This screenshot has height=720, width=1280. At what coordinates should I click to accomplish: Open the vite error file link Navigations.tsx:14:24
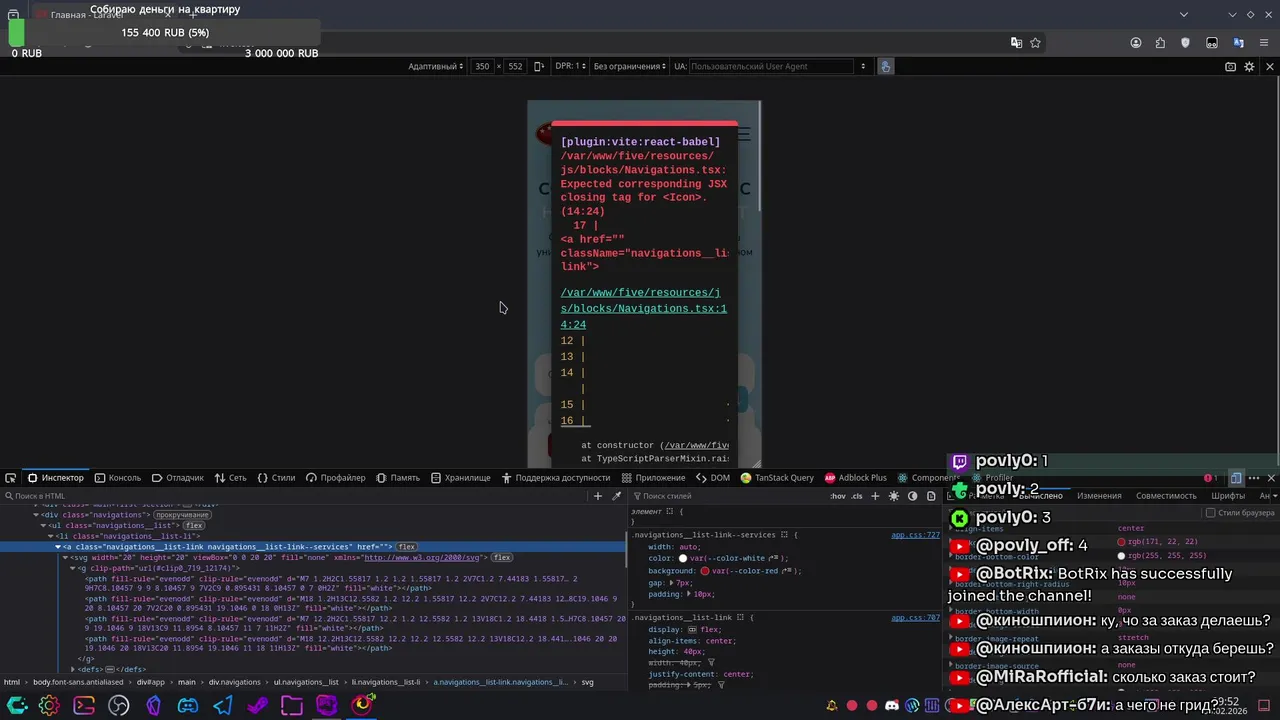(644, 308)
